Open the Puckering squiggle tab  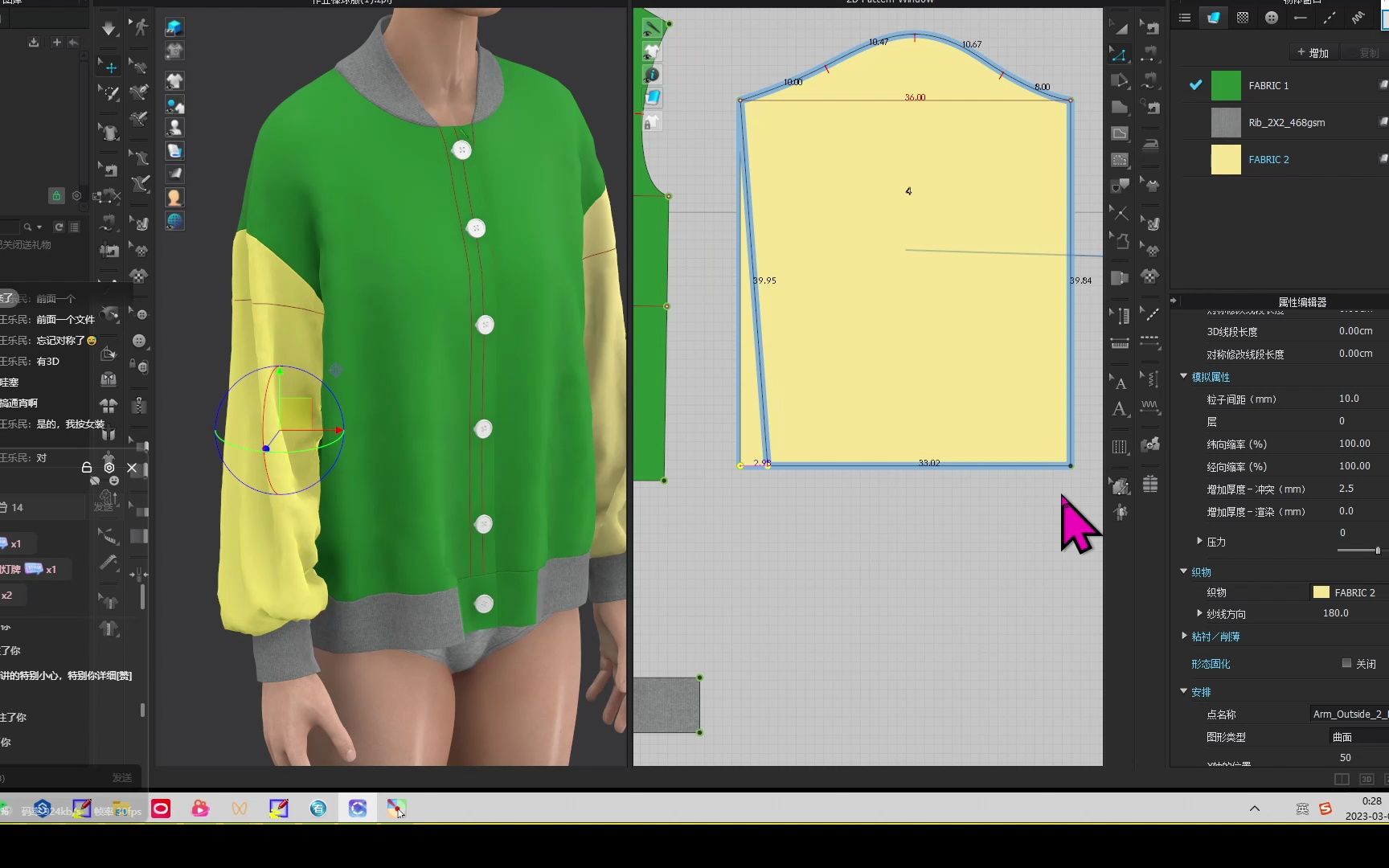pos(1358,18)
